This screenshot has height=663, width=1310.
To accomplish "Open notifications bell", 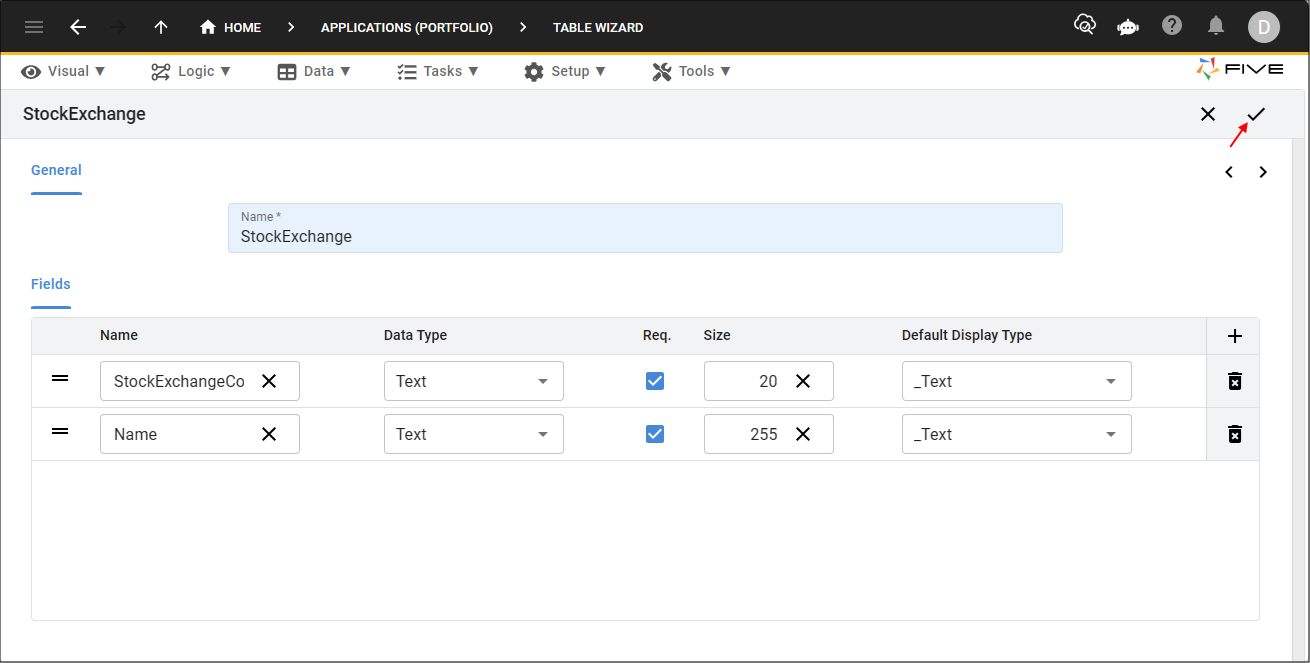I will 1216,25.
